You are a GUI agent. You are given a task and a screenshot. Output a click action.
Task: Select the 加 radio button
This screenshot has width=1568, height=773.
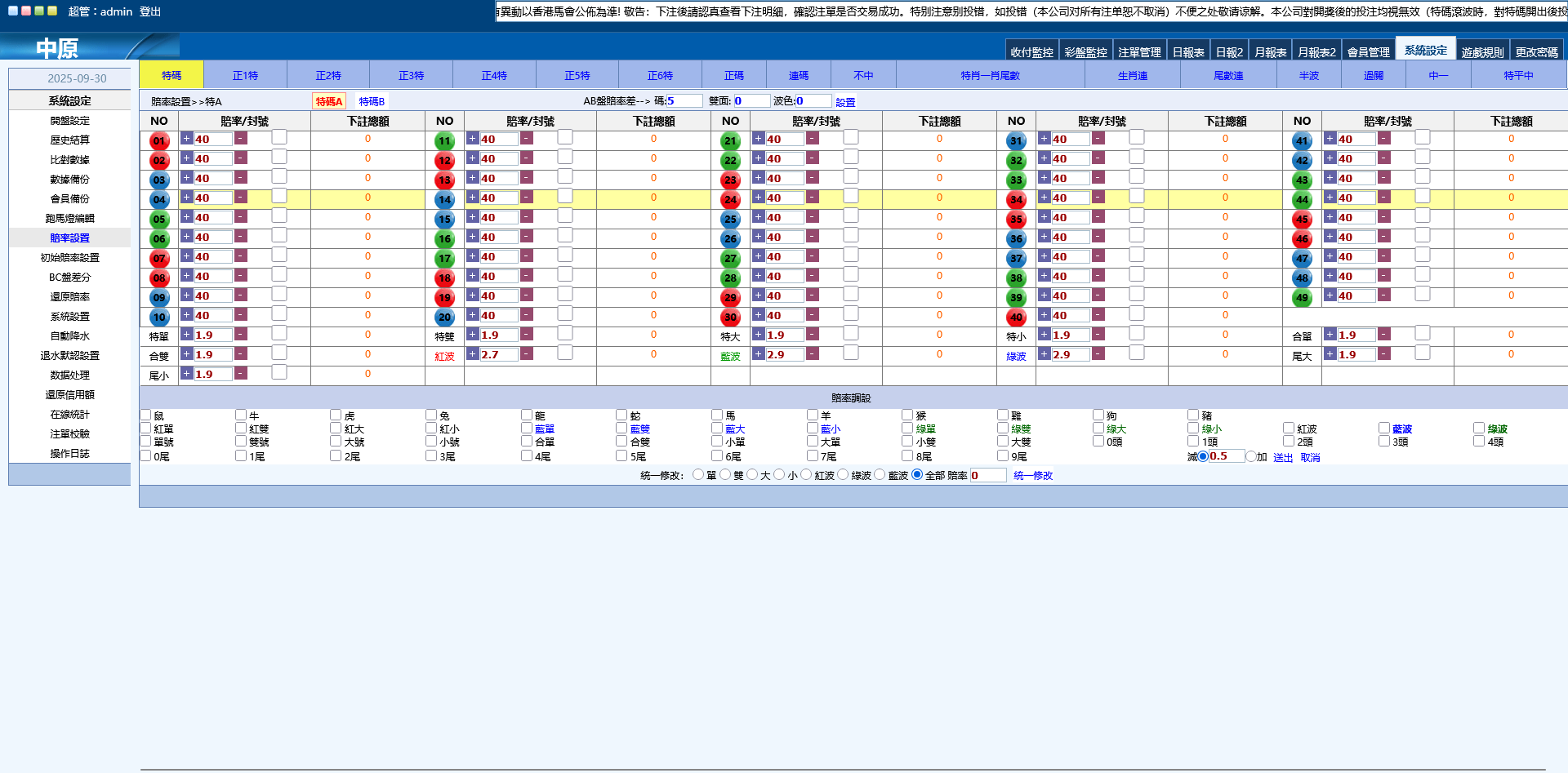[1250, 456]
